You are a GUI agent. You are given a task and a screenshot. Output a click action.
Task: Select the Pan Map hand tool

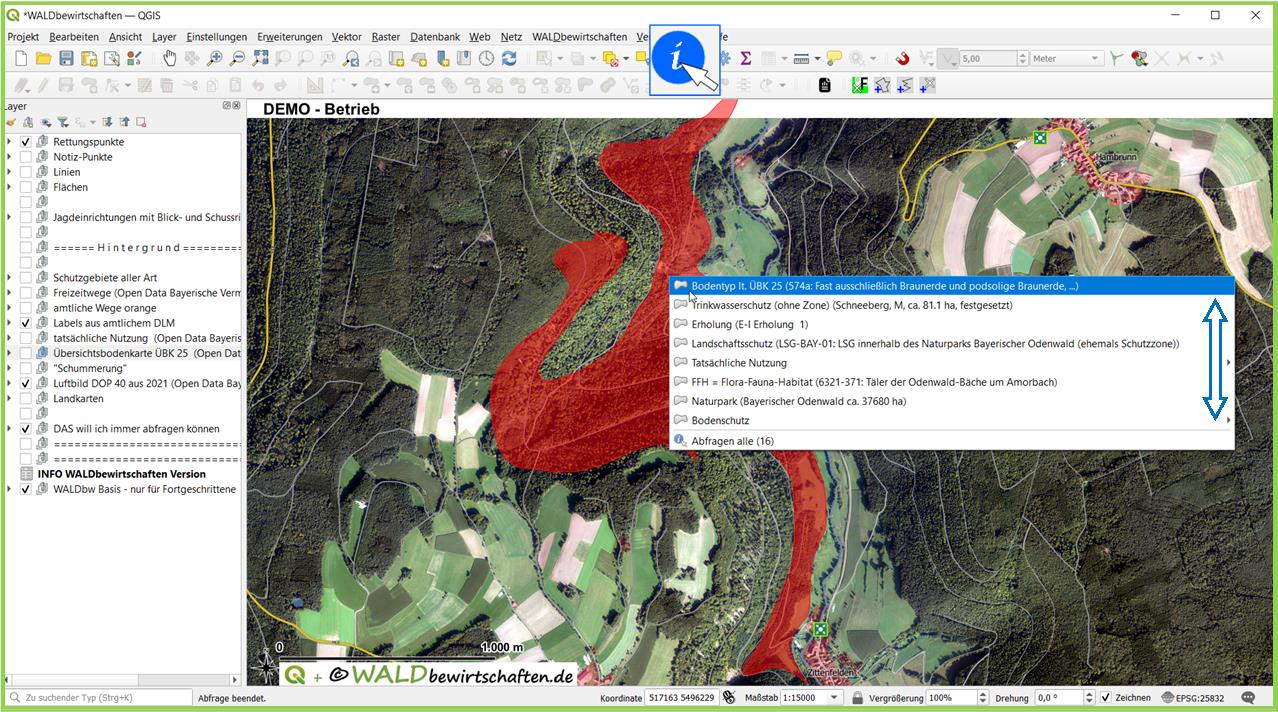click(x=170, y=59)
